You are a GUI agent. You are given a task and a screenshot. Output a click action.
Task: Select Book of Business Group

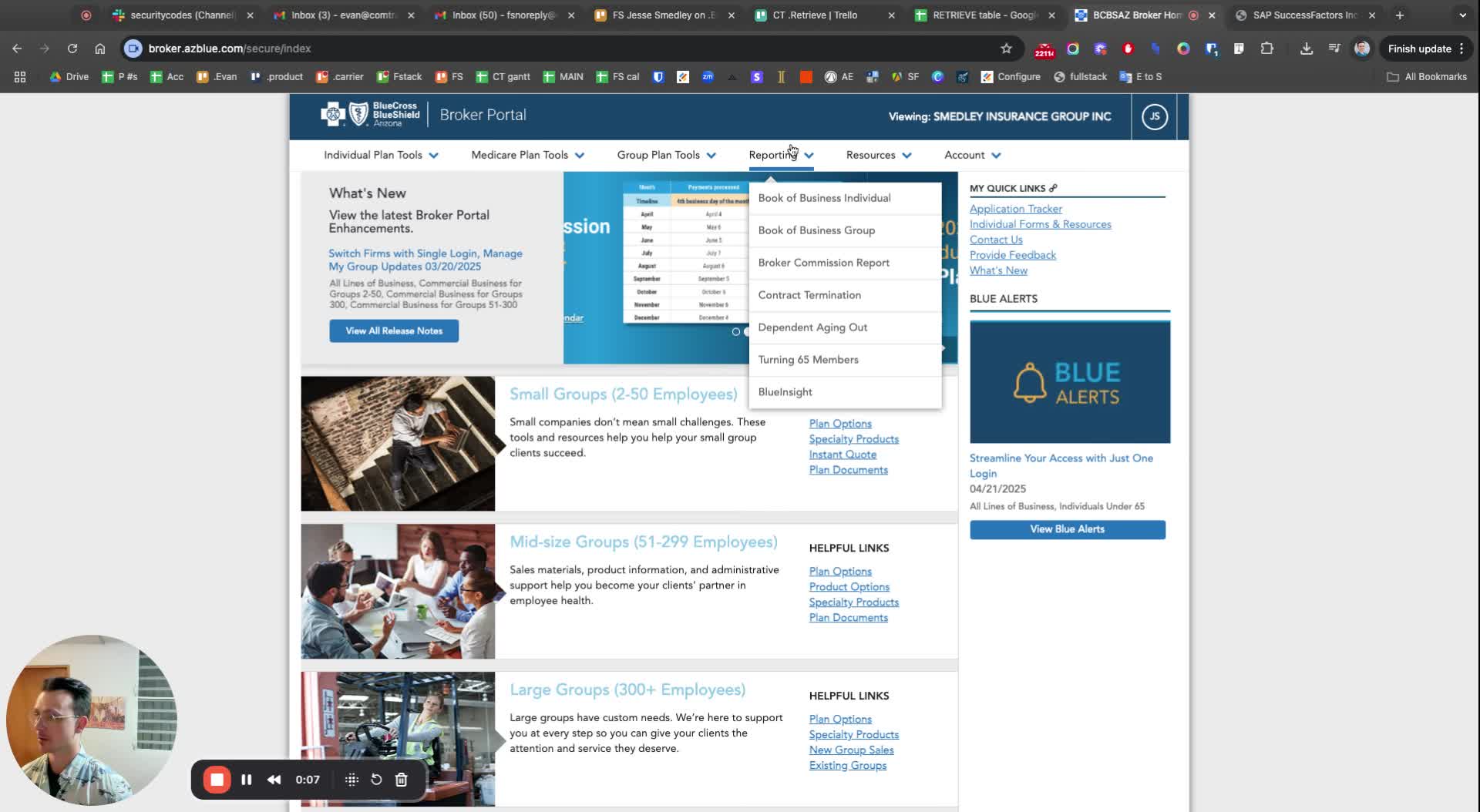pyautogui.click(x=845, y=230)
